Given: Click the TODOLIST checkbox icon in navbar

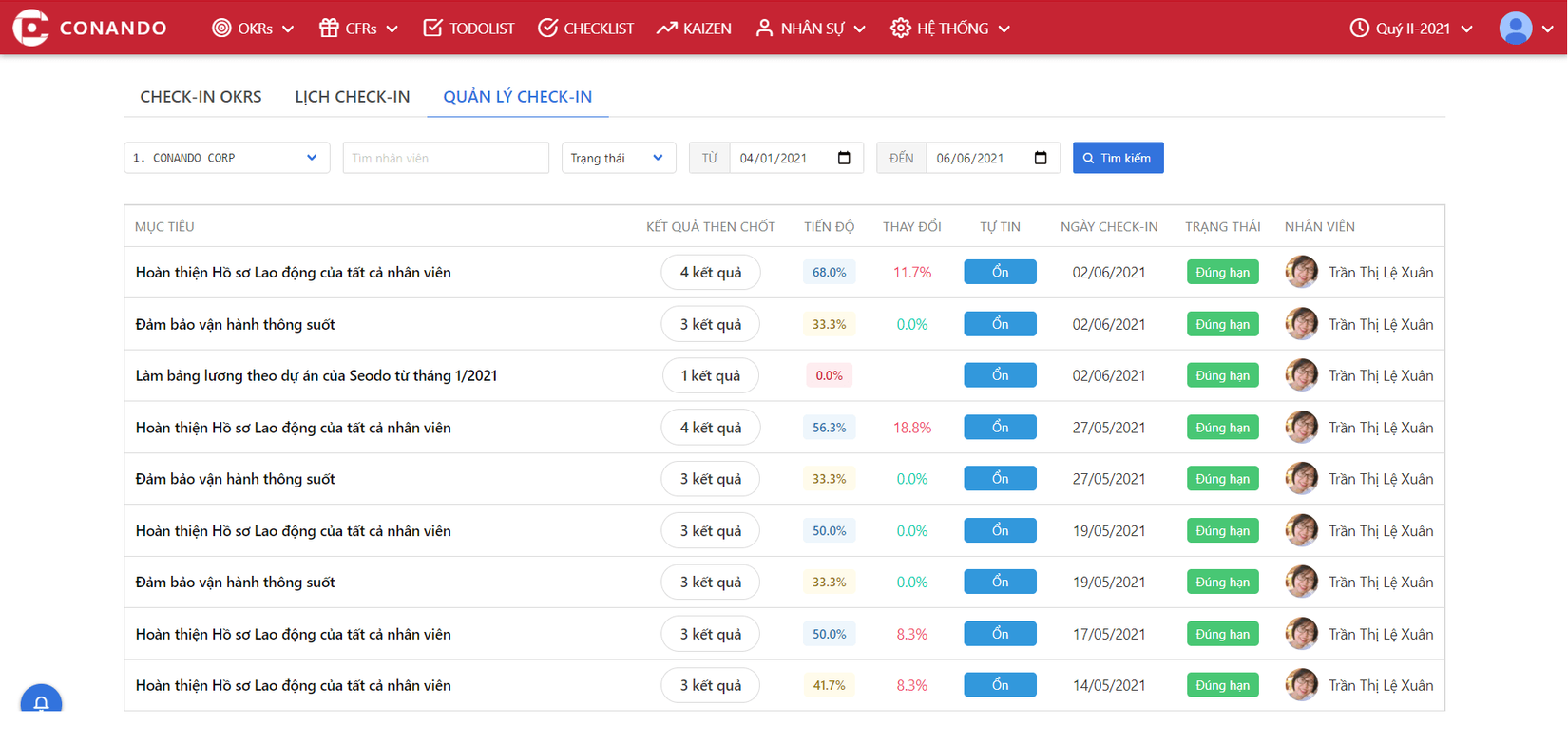Looking at the screenshot, I should tap(432, 29).
